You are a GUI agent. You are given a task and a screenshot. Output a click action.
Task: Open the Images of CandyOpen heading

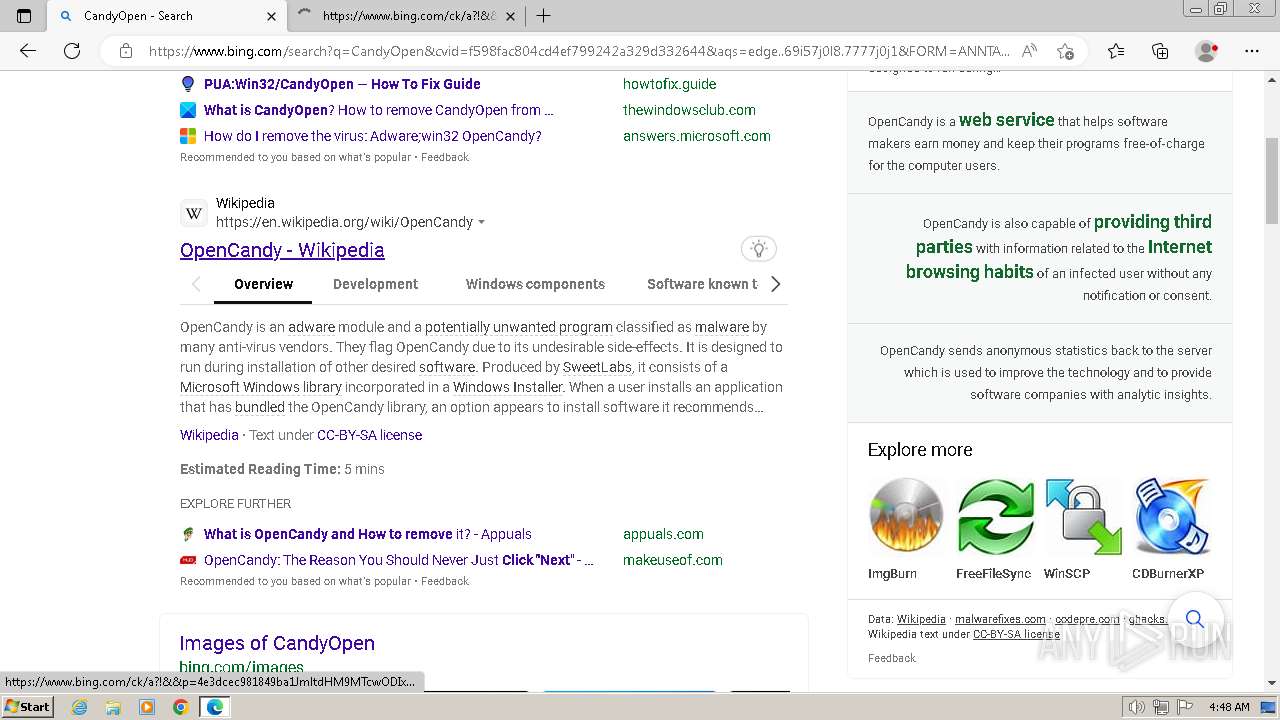click(x=277, y=643)
